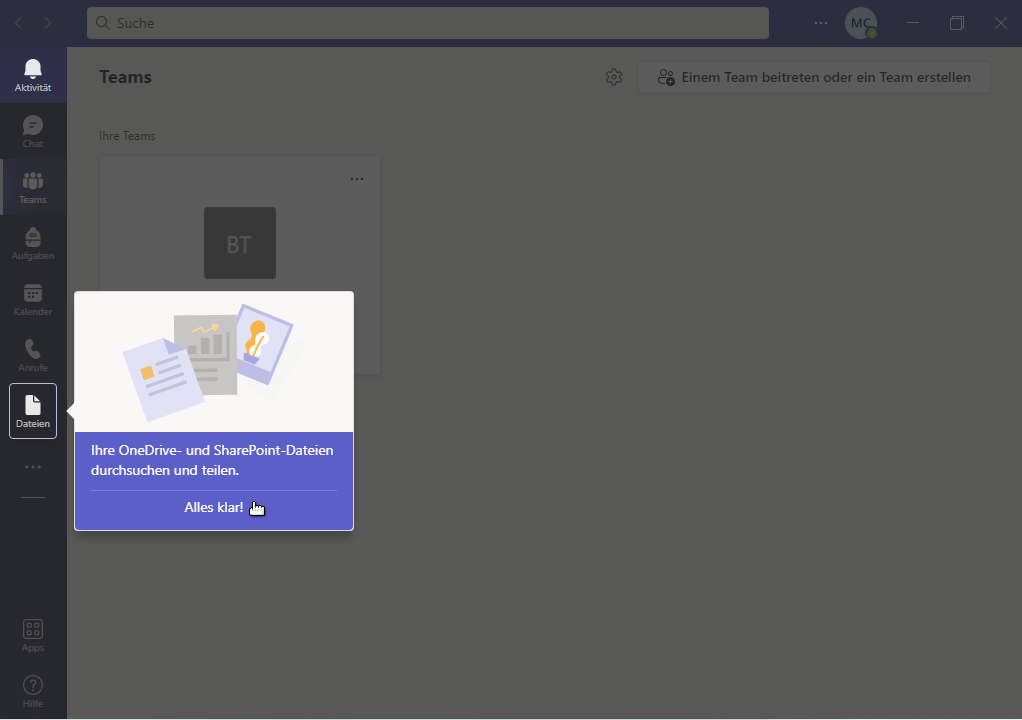Open BT team card options menu
Image resolution: width=1022 pixels, height=720 pixels.
coord(357,179)
